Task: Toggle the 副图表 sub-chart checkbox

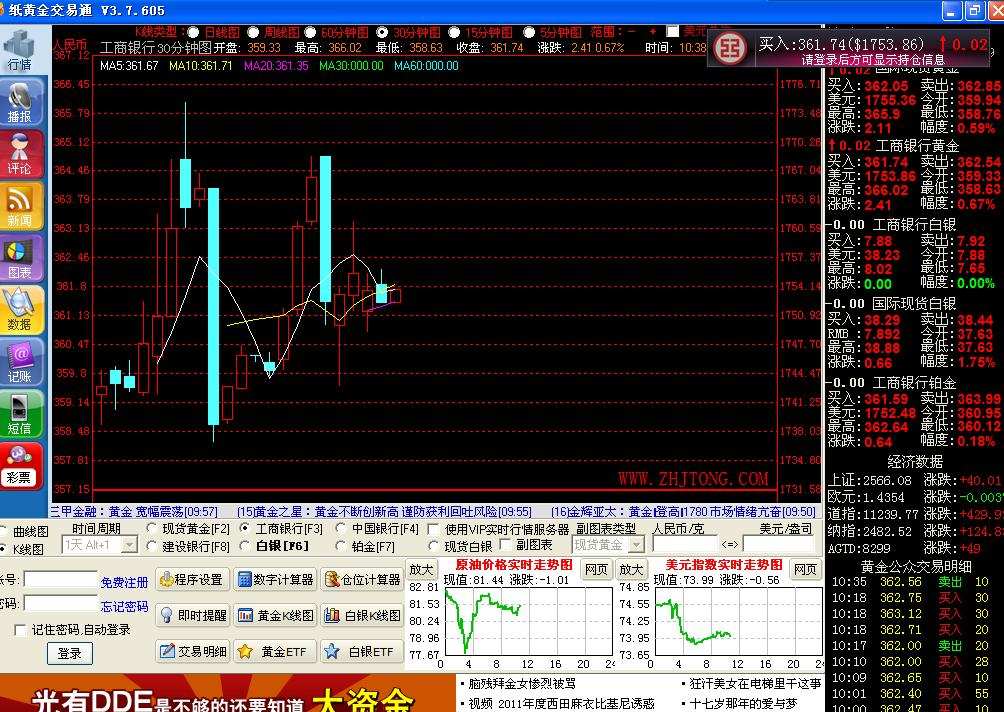Action: [505, 545]
